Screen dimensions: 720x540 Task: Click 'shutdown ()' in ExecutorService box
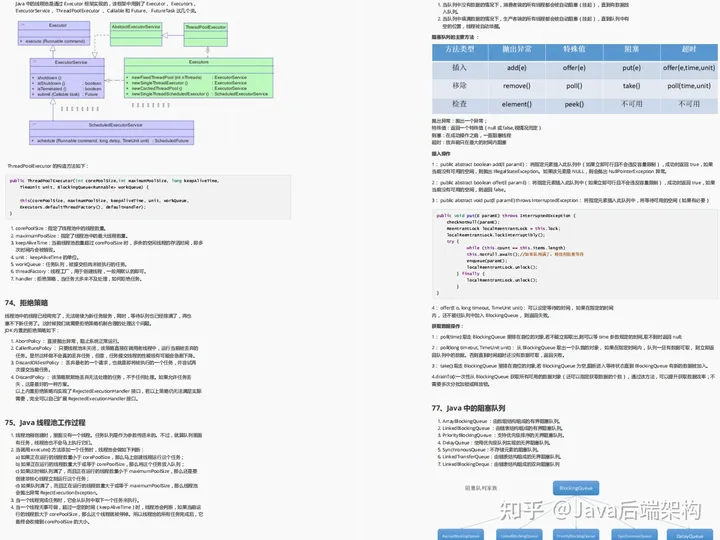(x=49, y=78)
